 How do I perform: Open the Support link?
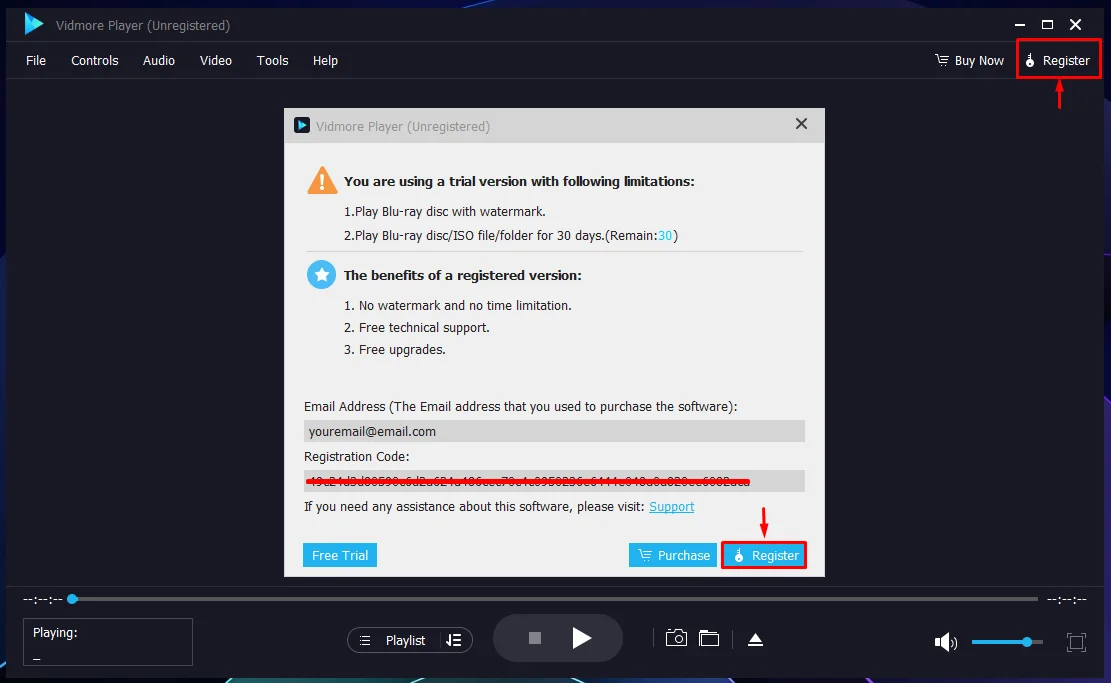[x=671, y=507]
